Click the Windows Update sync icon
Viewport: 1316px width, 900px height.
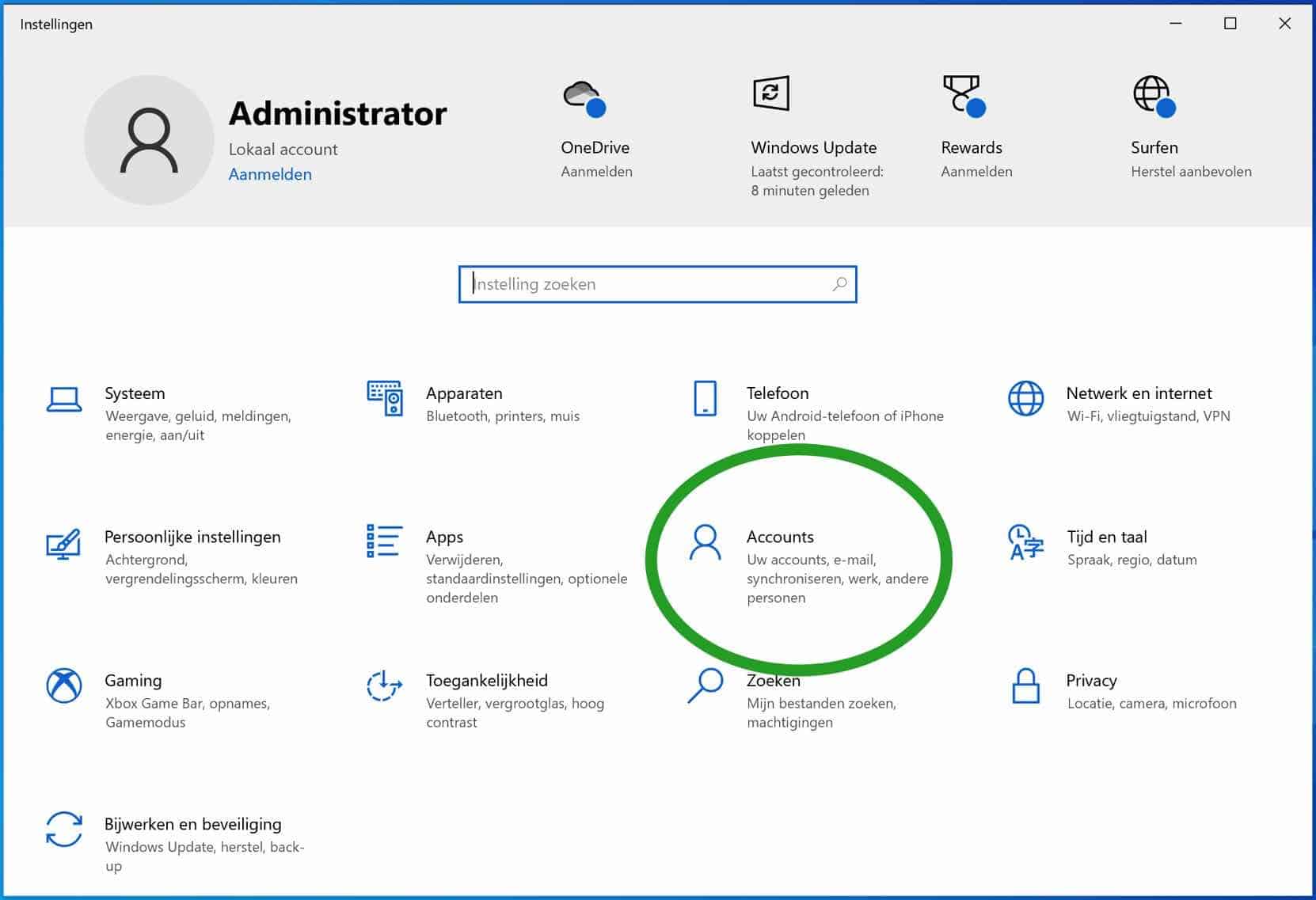point(771,93)
